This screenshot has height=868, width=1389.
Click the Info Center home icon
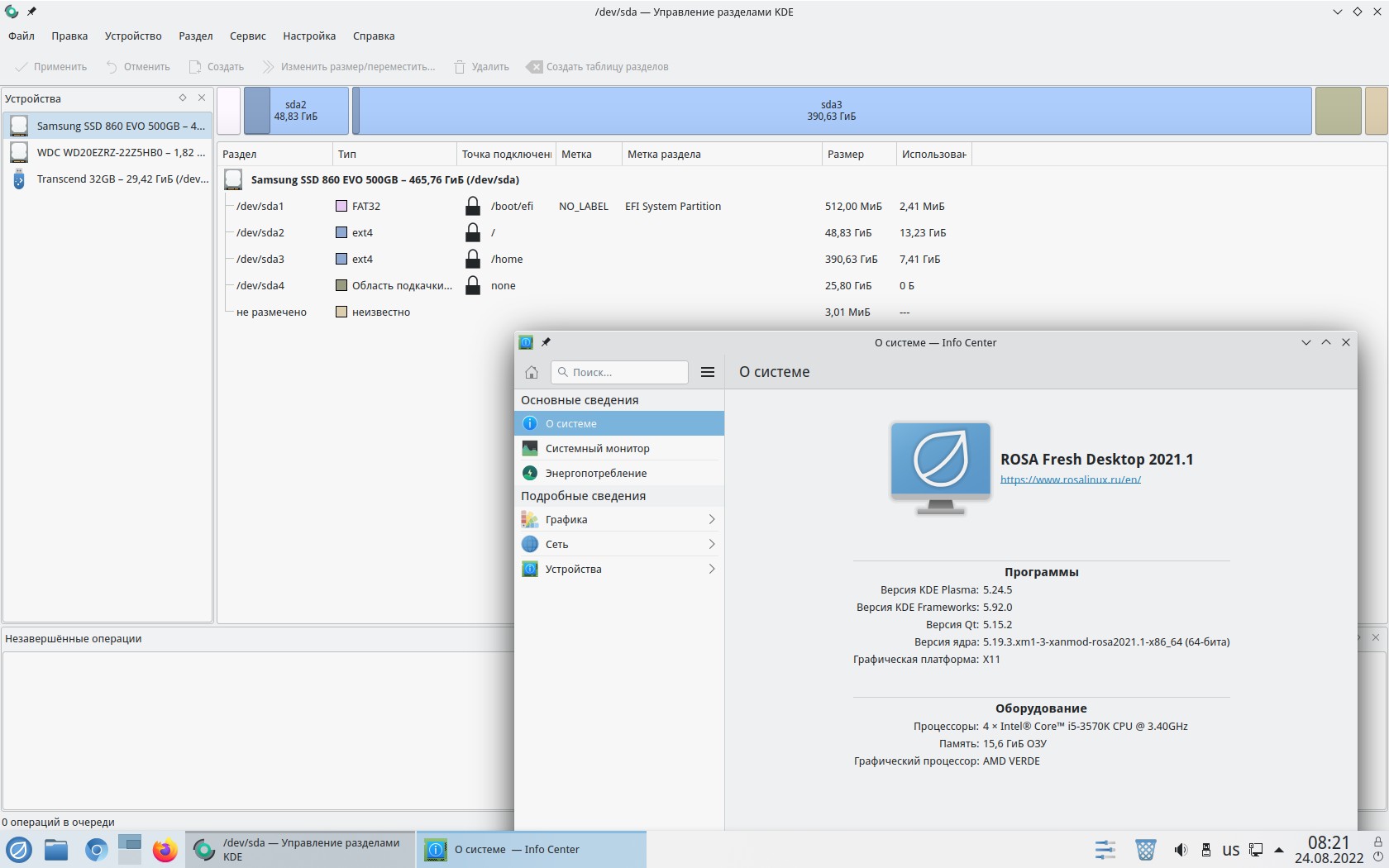(532, 372)
